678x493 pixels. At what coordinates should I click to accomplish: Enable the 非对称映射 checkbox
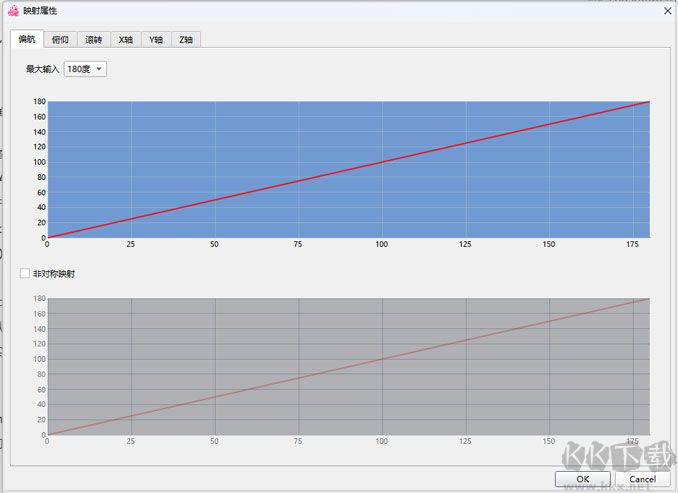click(25, 273)
